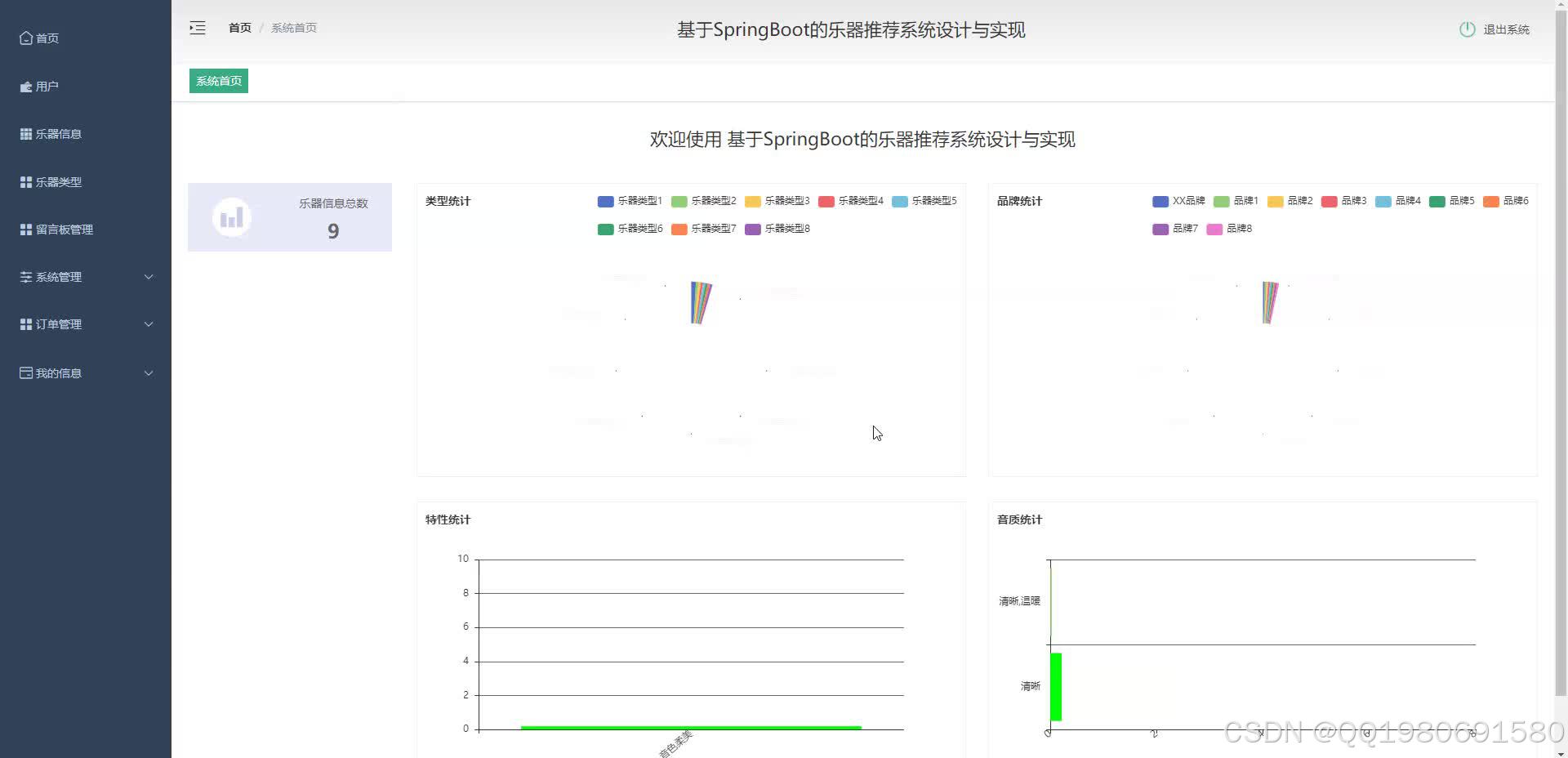Select the 系统首页 tab
Viewport: 1568px width, 758px height.
(x=217, y=81)
